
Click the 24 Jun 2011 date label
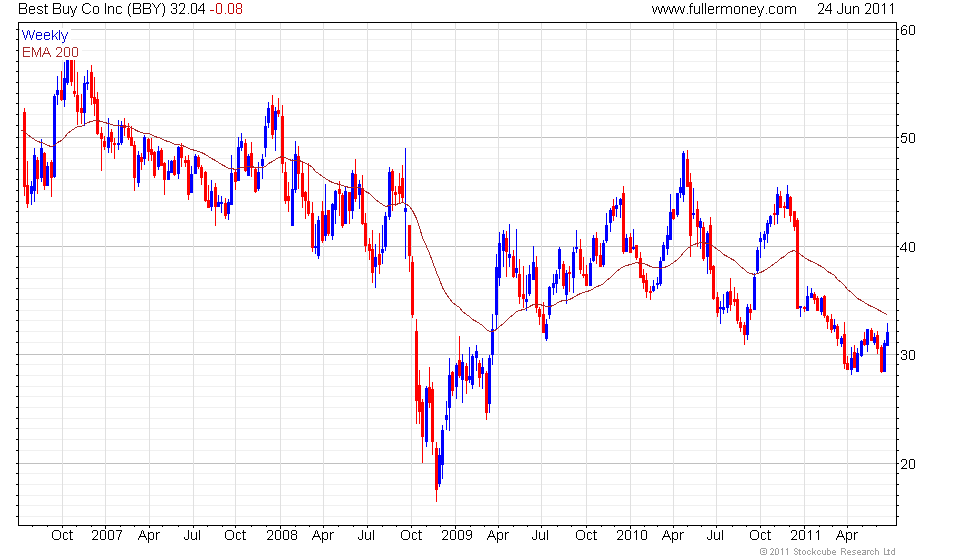(x=856, y=9)
